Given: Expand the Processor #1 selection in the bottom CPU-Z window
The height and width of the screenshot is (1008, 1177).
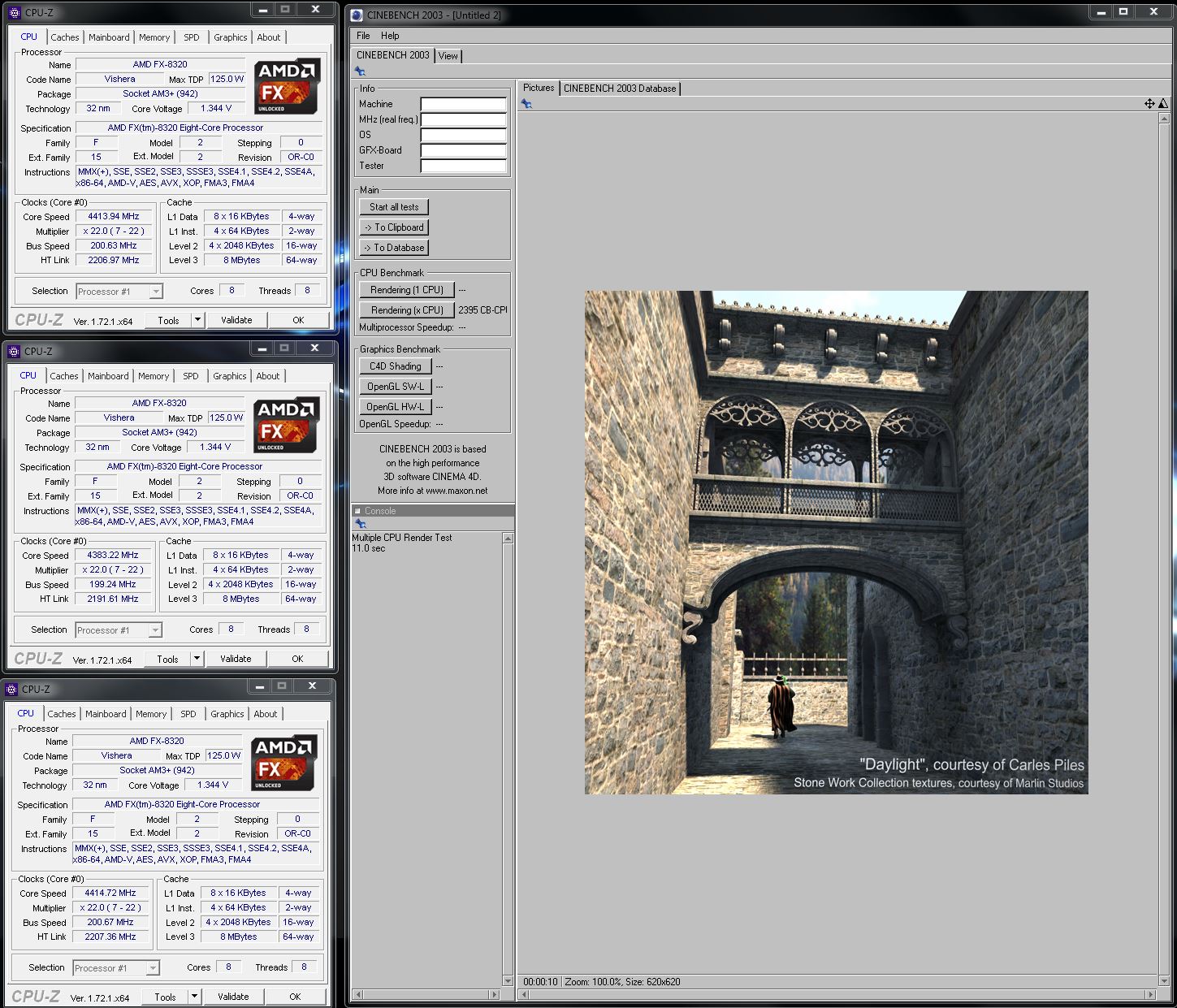Looking at the screenshot, I should [153, 968].
